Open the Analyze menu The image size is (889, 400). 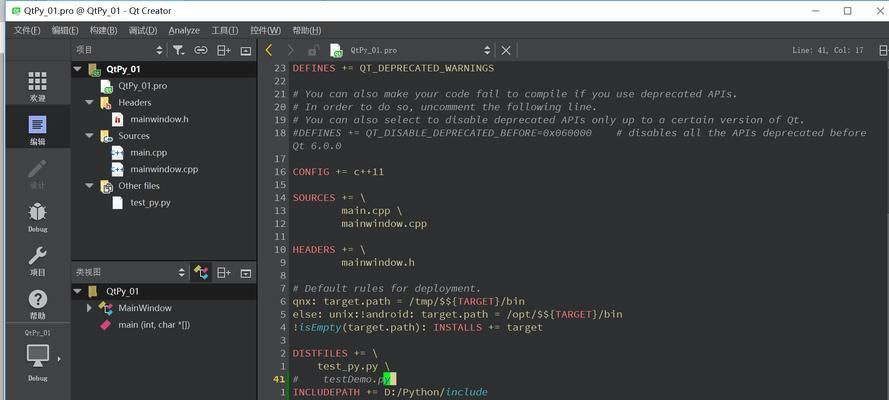coord(184,31)
